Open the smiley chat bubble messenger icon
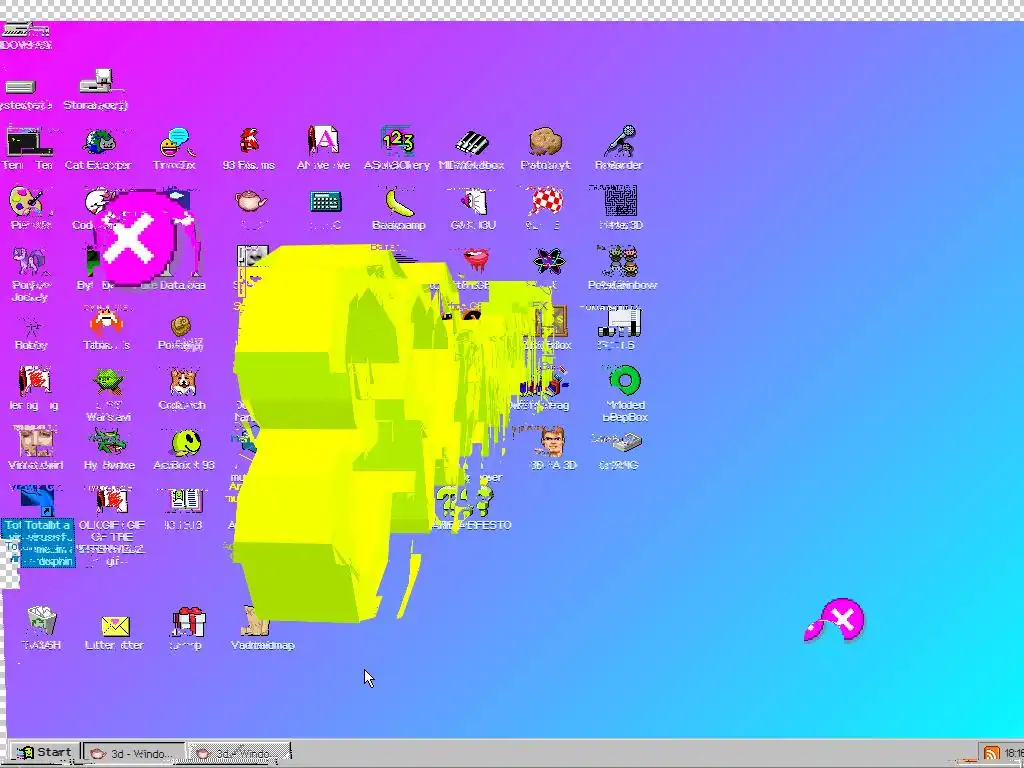 [x=176, y=142]
